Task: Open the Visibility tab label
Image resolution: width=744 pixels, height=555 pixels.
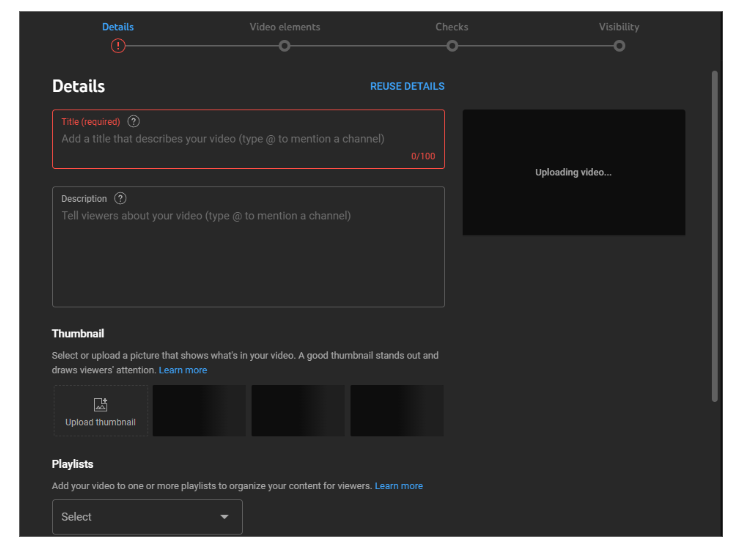Action: (619, 27)
